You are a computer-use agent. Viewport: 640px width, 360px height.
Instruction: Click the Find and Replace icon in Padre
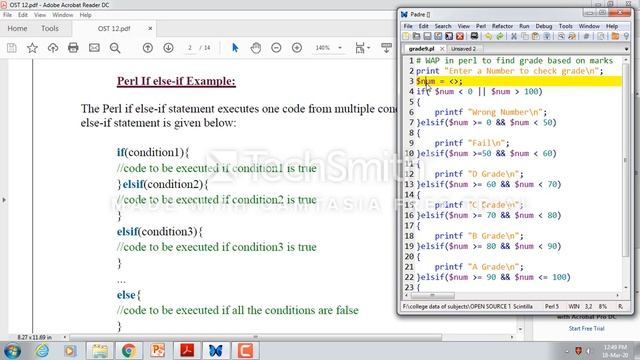572,36
